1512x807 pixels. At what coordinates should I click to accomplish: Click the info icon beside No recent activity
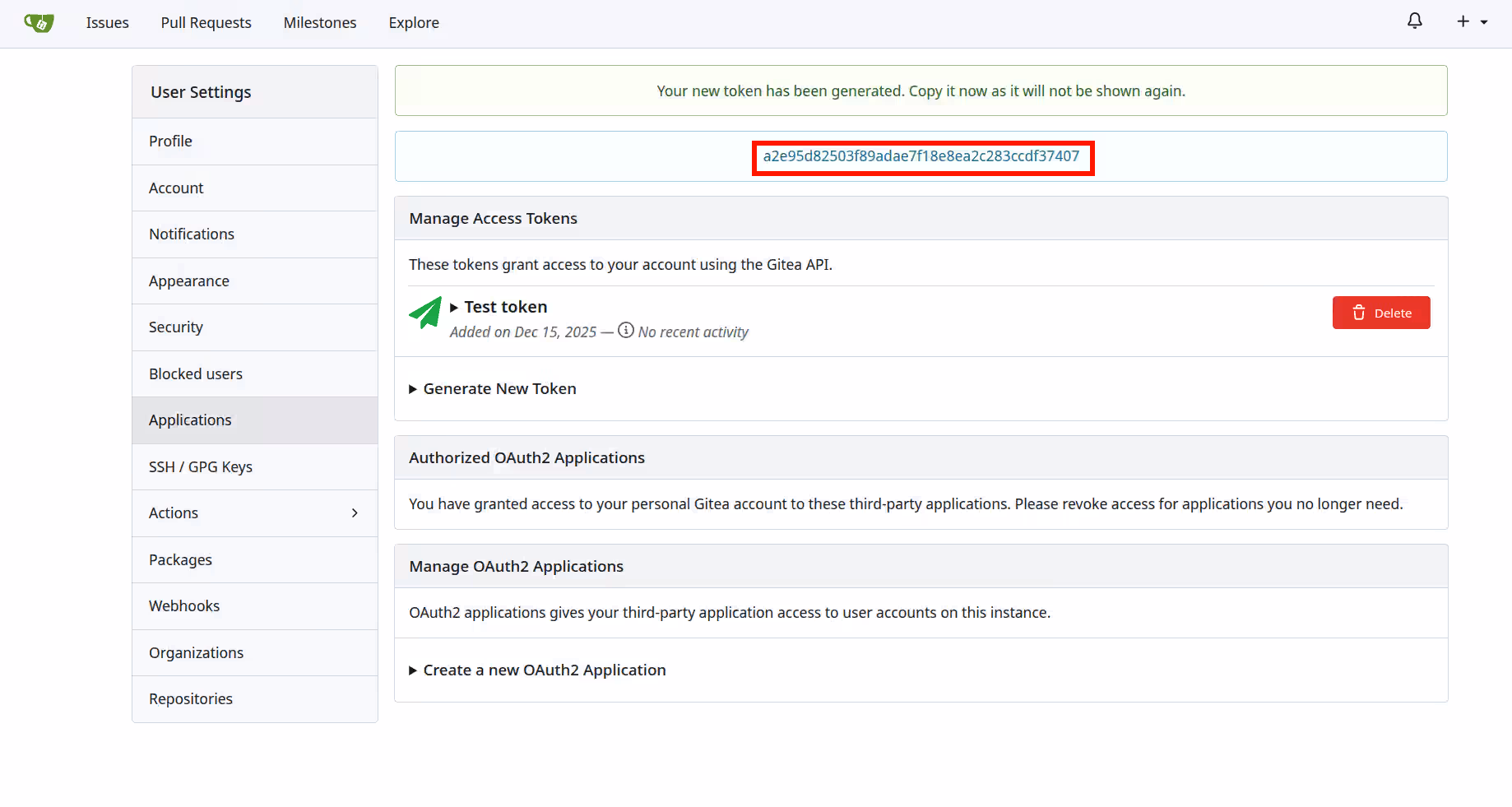(625, 331)
